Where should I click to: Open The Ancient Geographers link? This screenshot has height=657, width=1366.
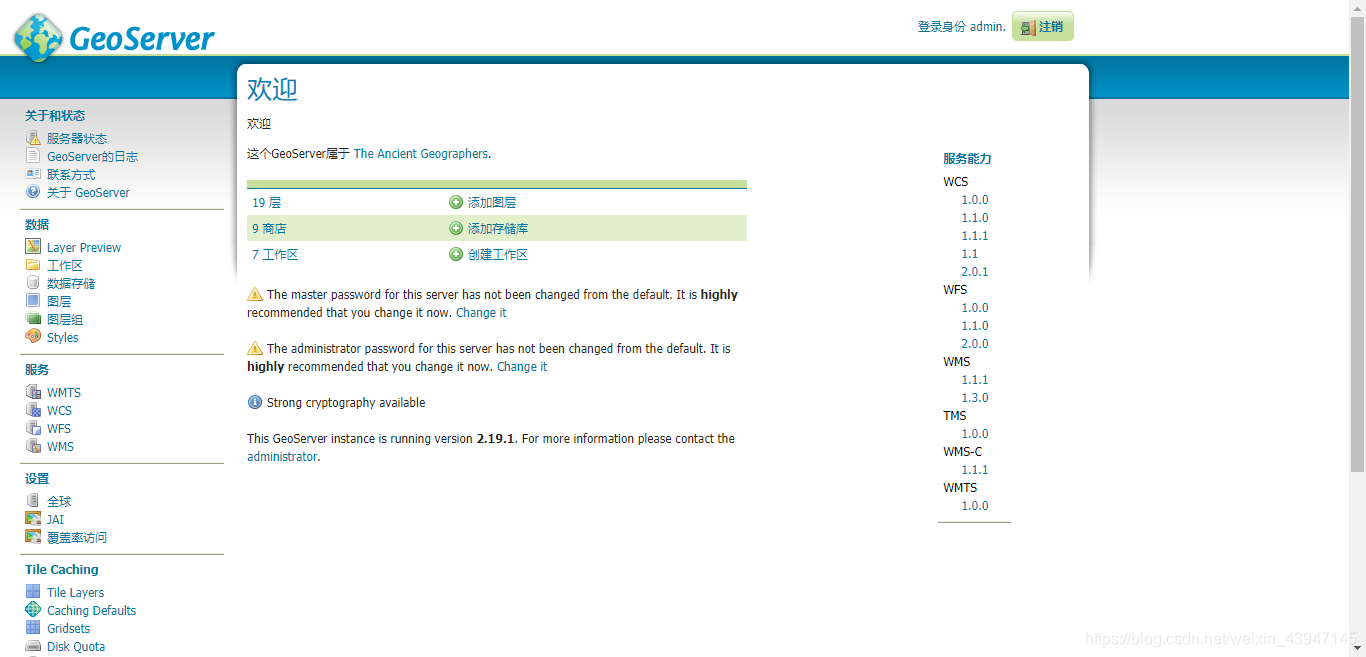[421, 154]
